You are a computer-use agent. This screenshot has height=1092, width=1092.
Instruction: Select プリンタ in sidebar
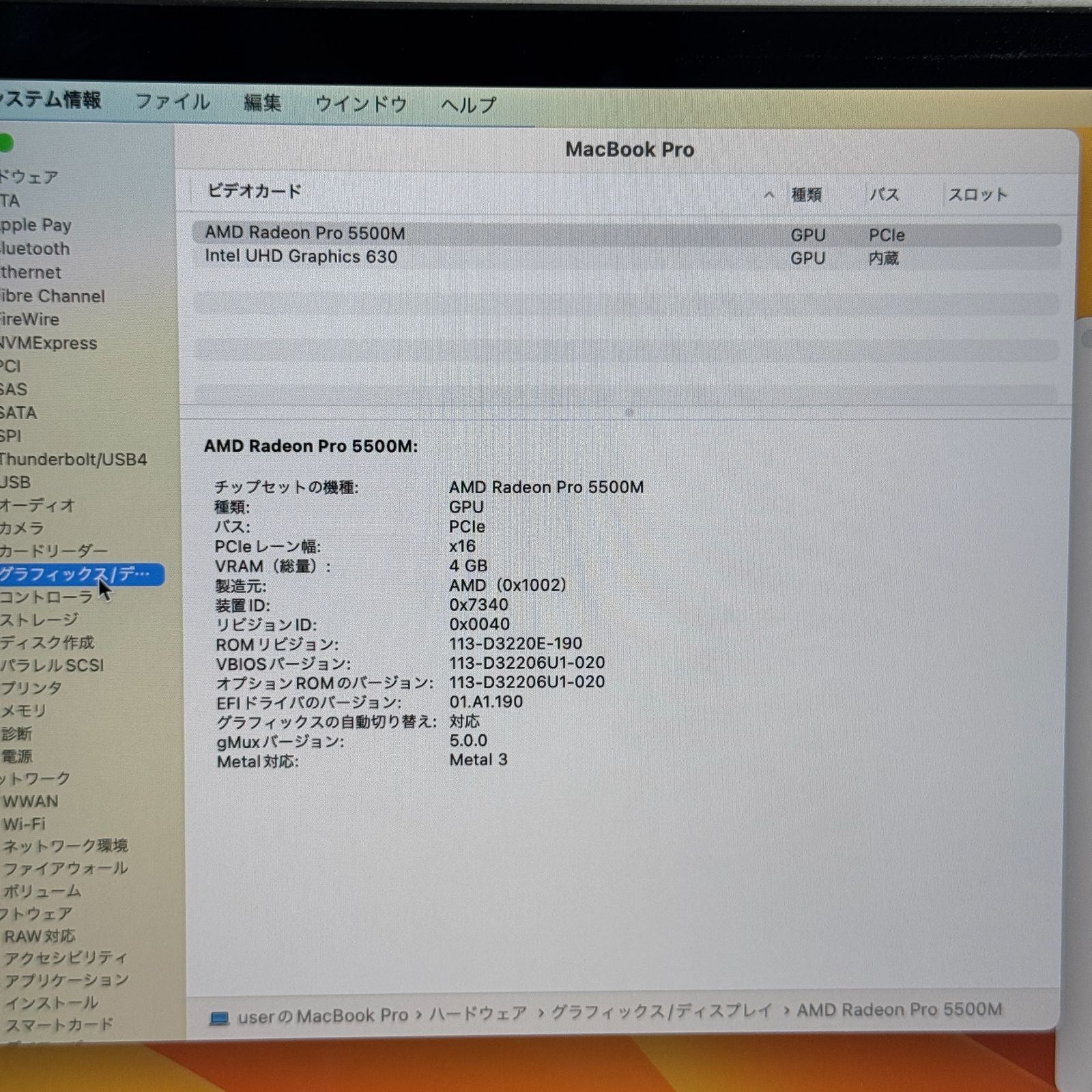31,688
